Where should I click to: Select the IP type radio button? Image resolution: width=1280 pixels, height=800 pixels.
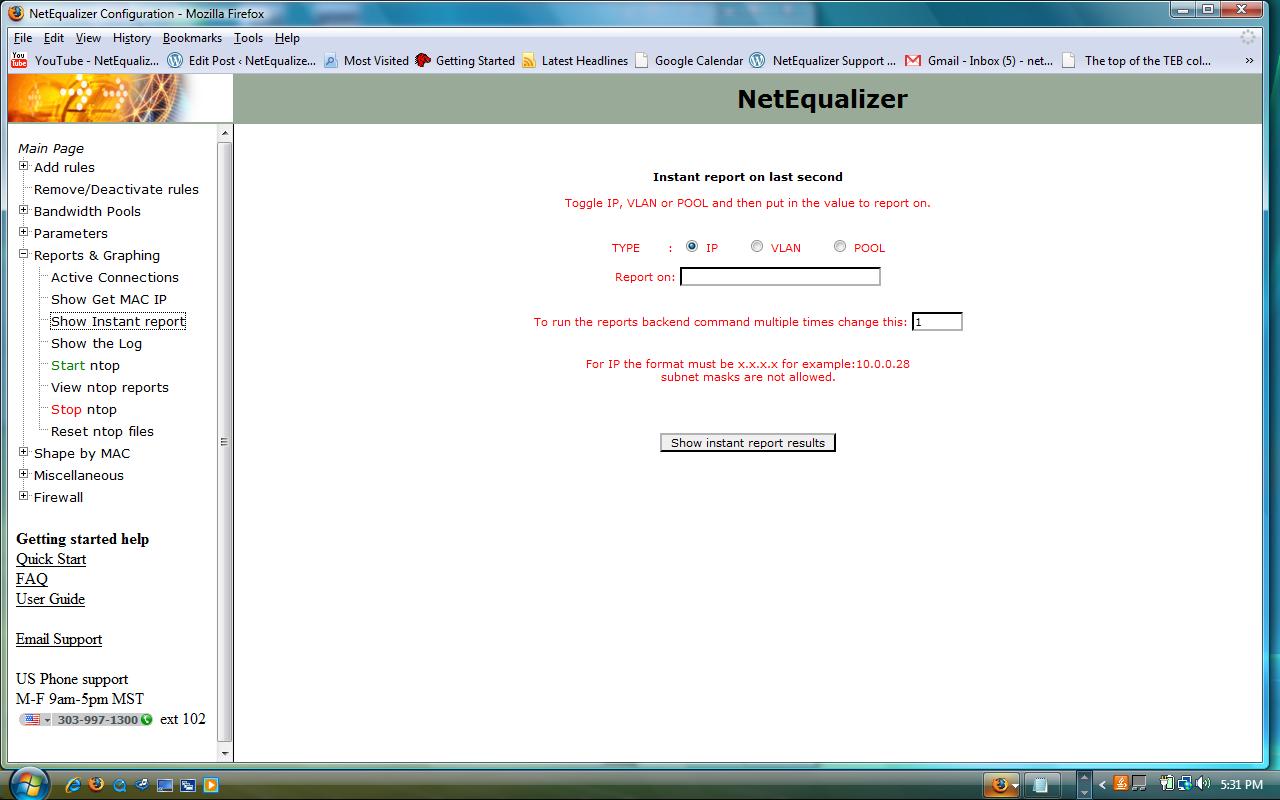point(692,247)
